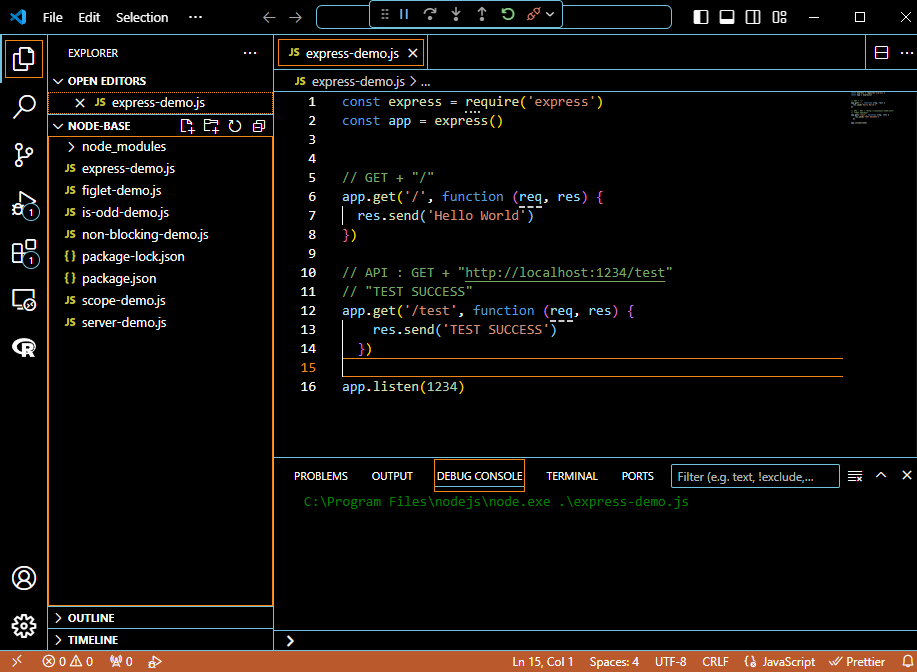Screen dimensions: 917x672
Task: Open editor More Actions menu
Action: click(x=906, y=53)
